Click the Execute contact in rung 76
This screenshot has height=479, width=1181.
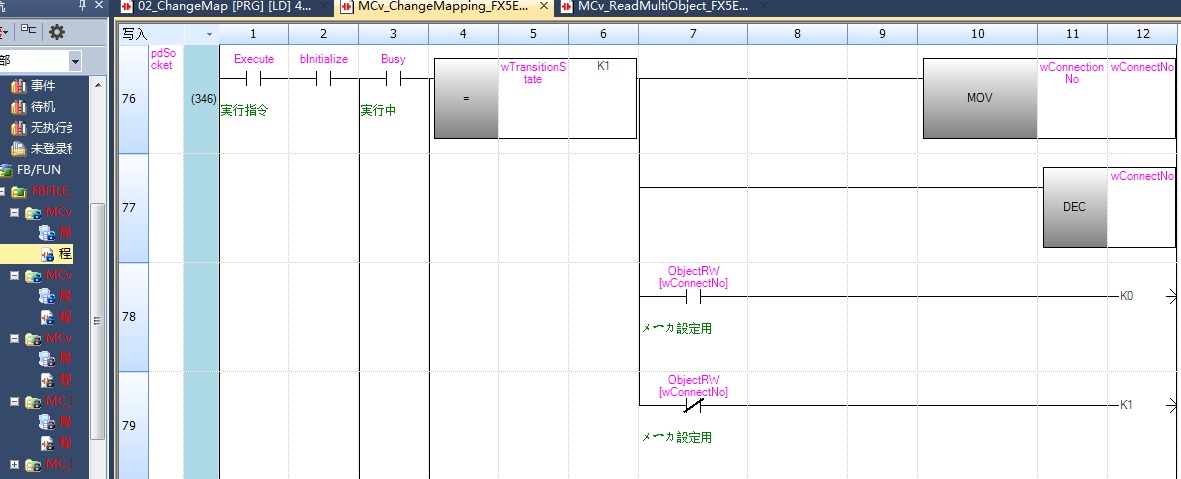pos(253,79)
